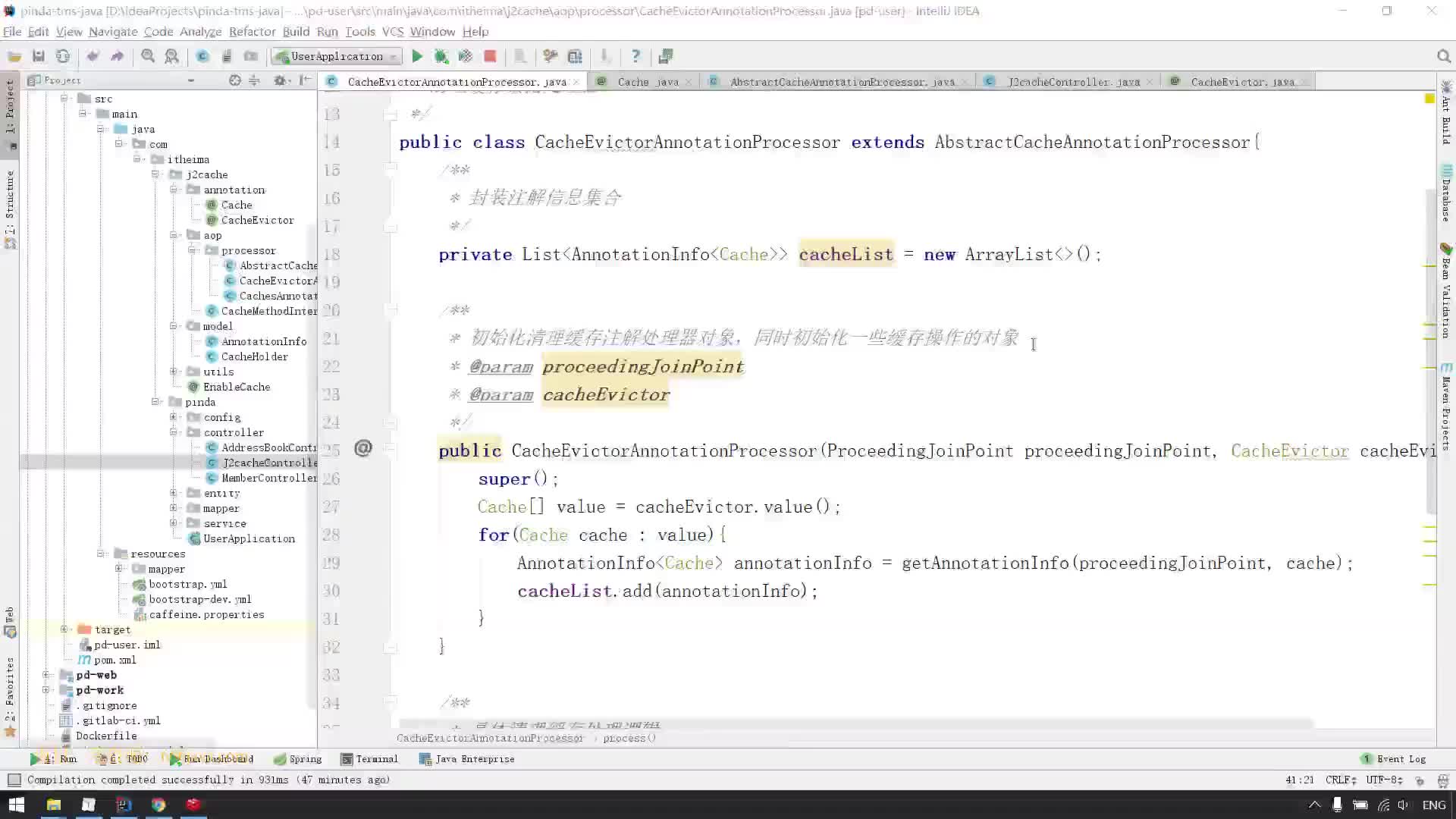Image resolution: width=1456 pixels, height=819 pixels.
Task: Expand the utils package node
Action: [x=174, y=372]
